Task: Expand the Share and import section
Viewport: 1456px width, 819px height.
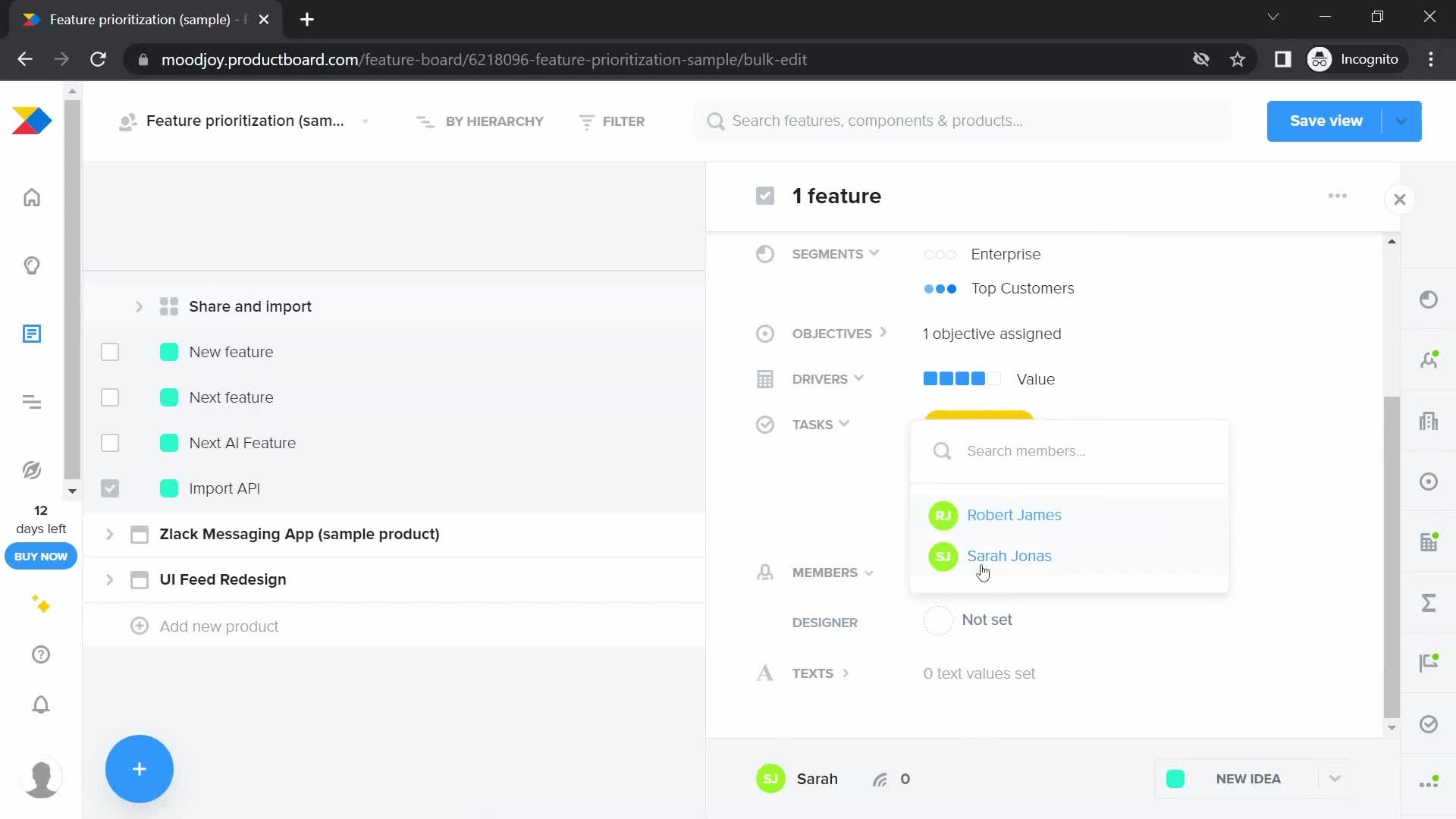Action: click(139, 306)
